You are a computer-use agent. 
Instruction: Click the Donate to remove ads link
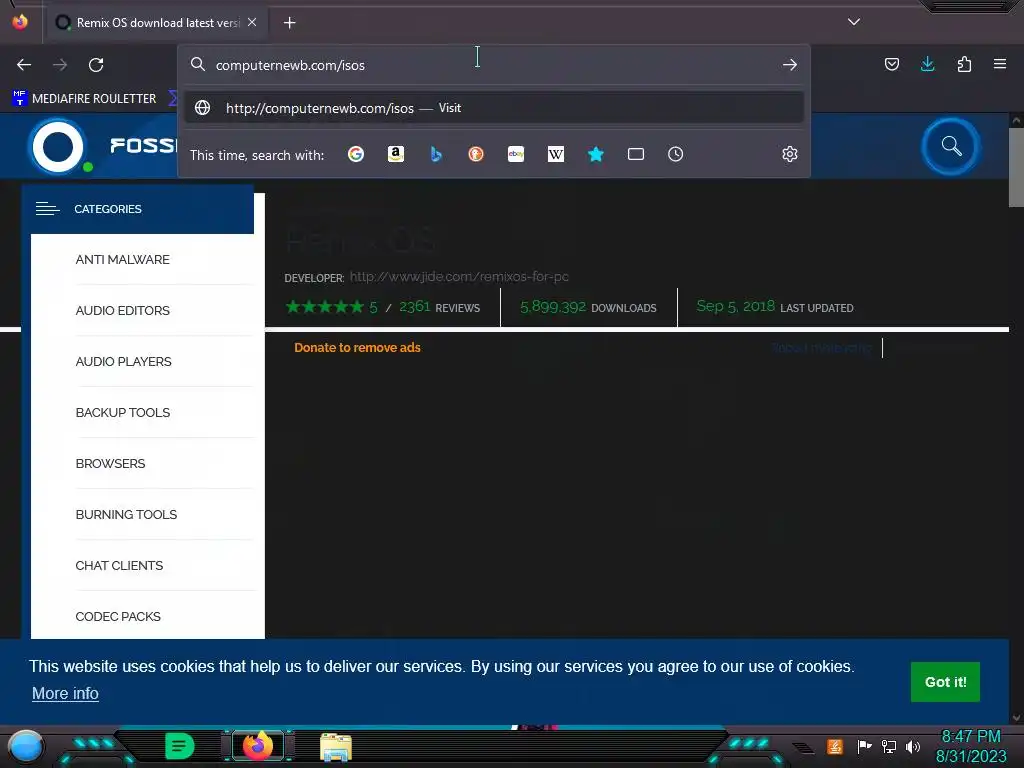(357, 347)
